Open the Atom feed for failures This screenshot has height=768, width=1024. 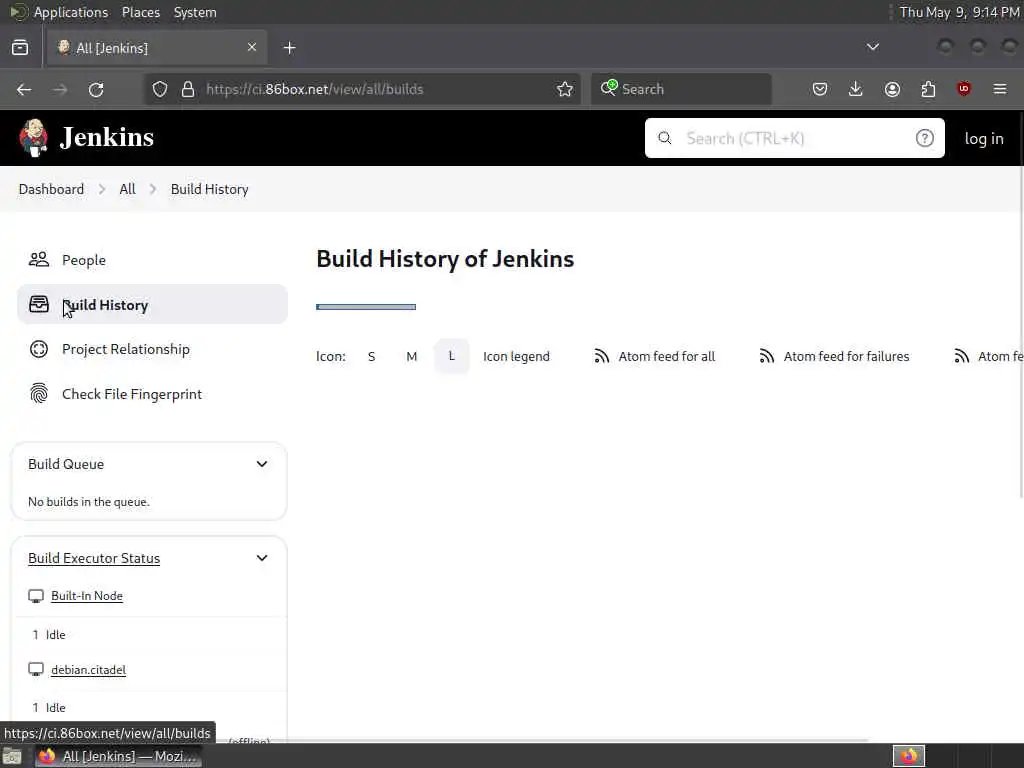click(x=834, y=357)
